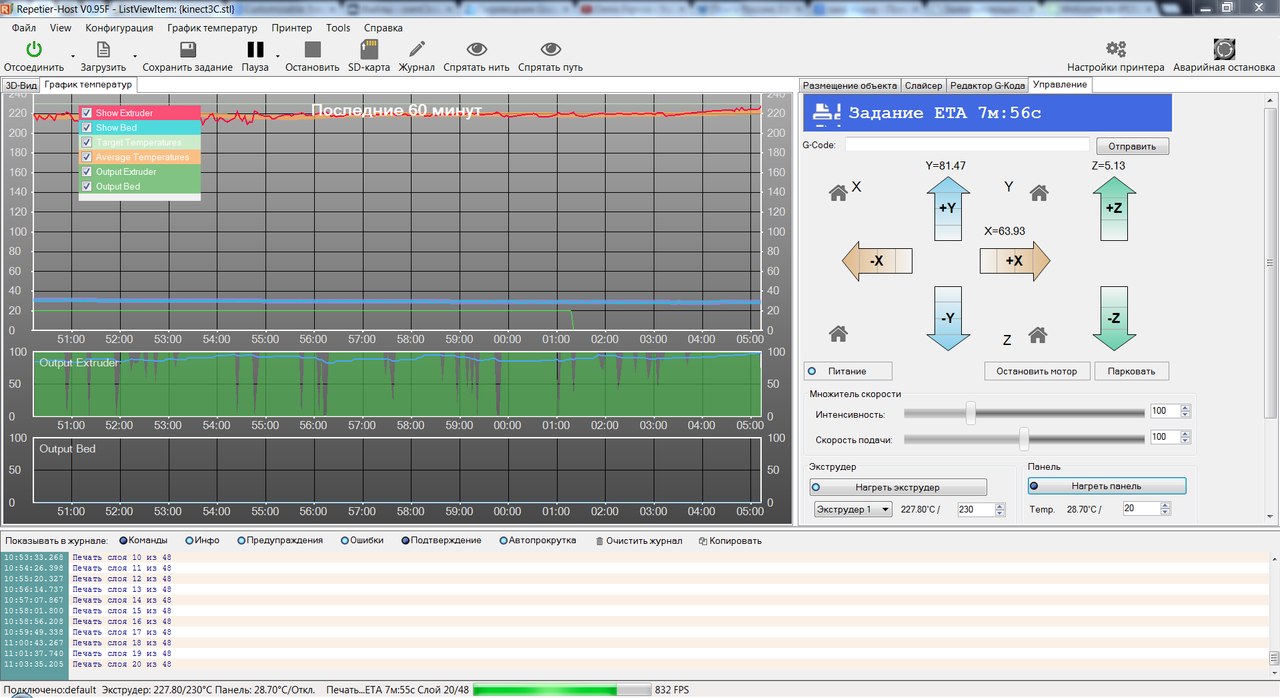Home the X axis
Viewport: 1280px width, 698px height.
pos(838,193)
